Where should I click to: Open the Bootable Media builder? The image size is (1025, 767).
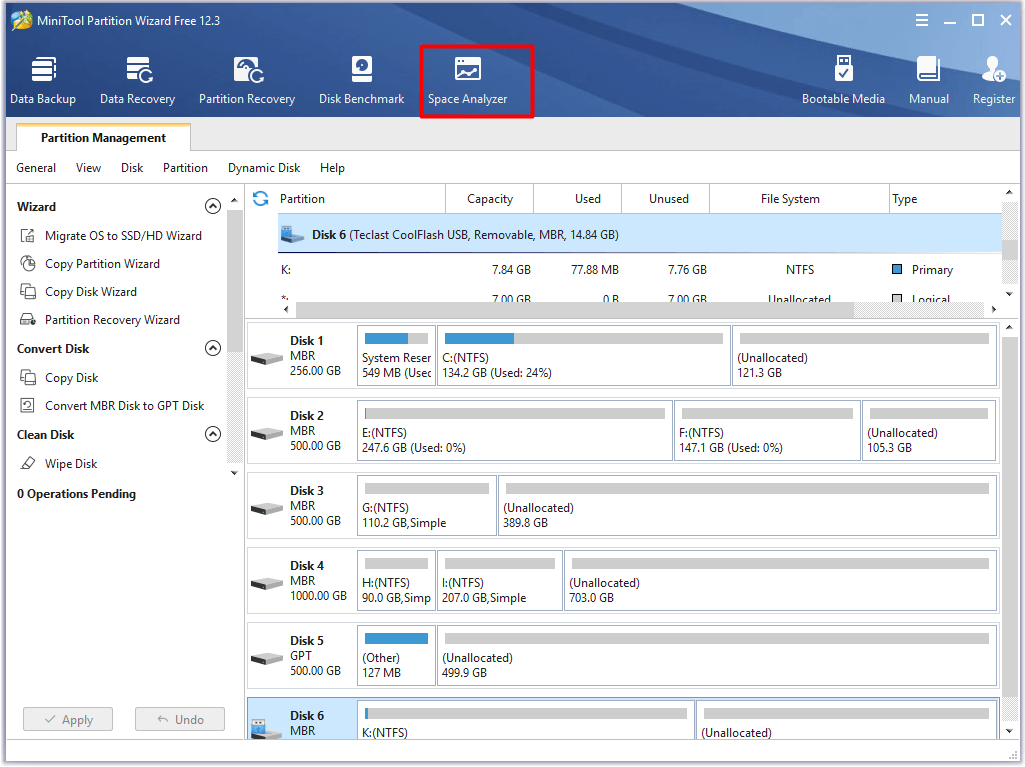843,80
